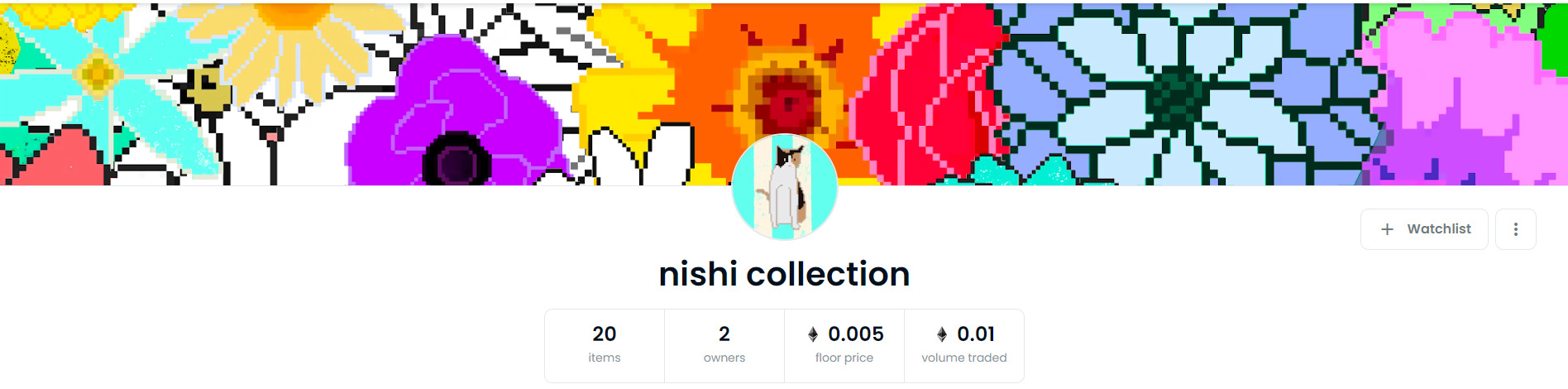1568x389 pixels.
Task: Click the Ethereum icon beside 0.01
Action: pyautogui.click(x=942, y=334)
